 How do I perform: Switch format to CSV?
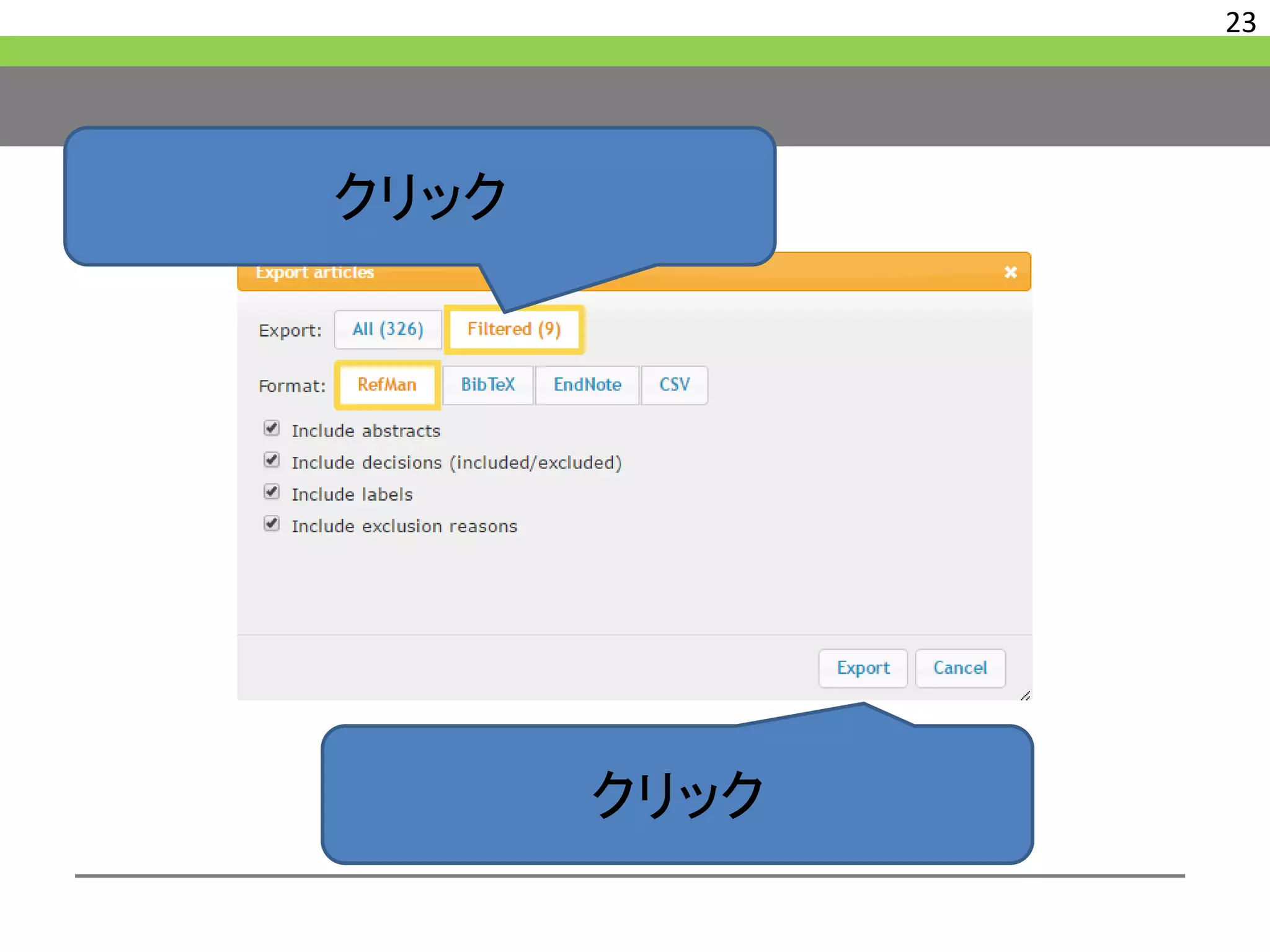(x=674, y=385)
